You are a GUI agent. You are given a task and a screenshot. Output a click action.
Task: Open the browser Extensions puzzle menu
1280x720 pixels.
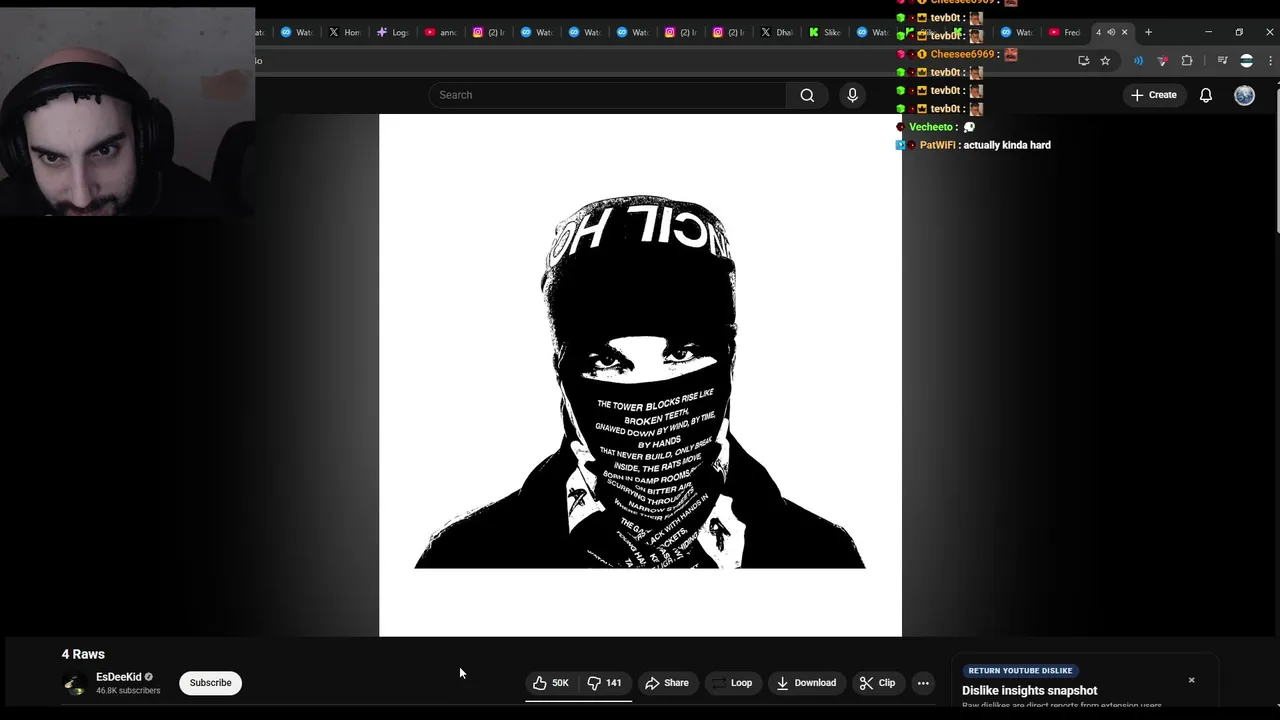[x=1187, y=61]
